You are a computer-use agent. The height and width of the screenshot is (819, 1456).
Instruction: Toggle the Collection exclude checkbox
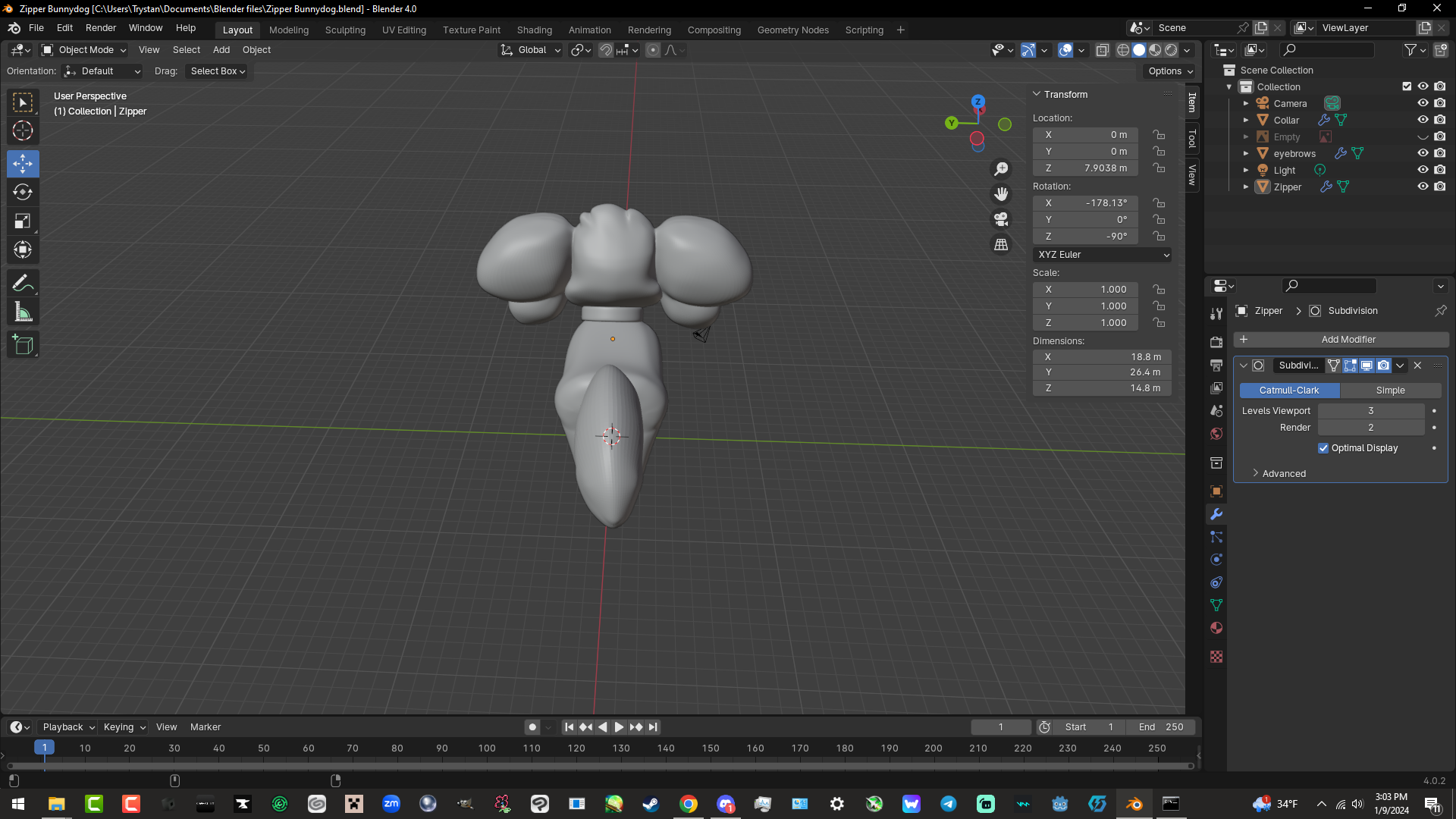1407,86
